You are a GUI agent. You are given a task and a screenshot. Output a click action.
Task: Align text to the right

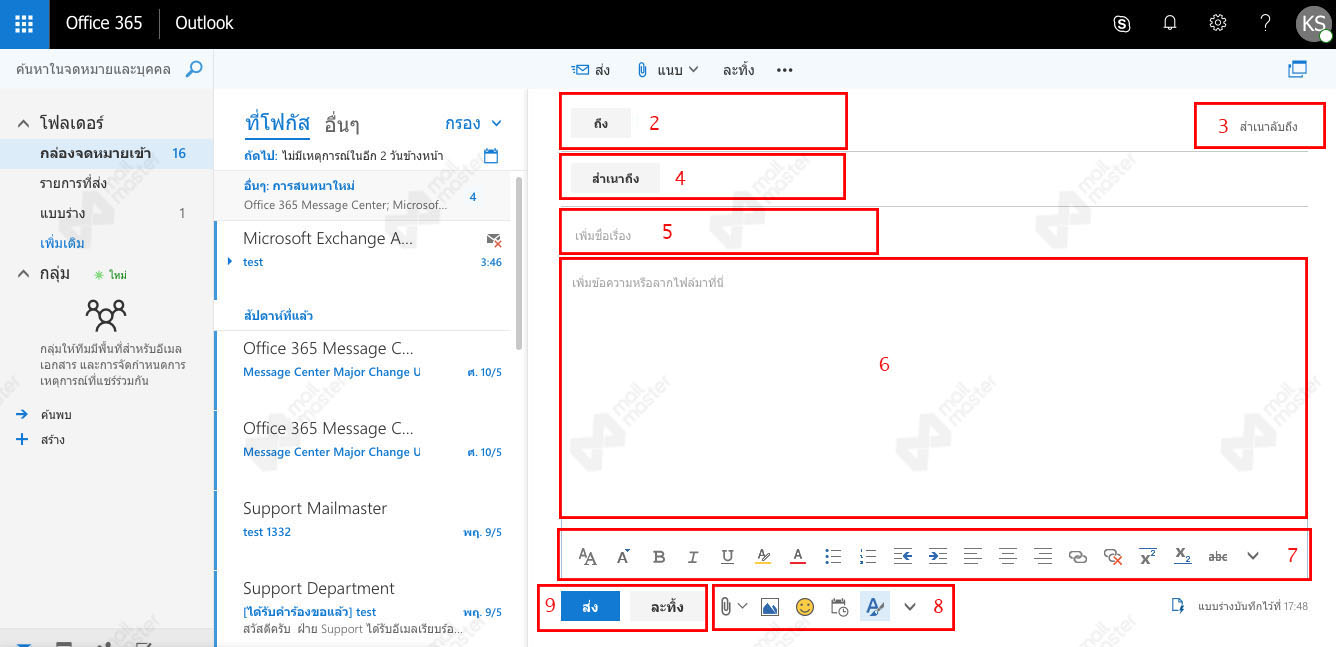point(1043,557)
